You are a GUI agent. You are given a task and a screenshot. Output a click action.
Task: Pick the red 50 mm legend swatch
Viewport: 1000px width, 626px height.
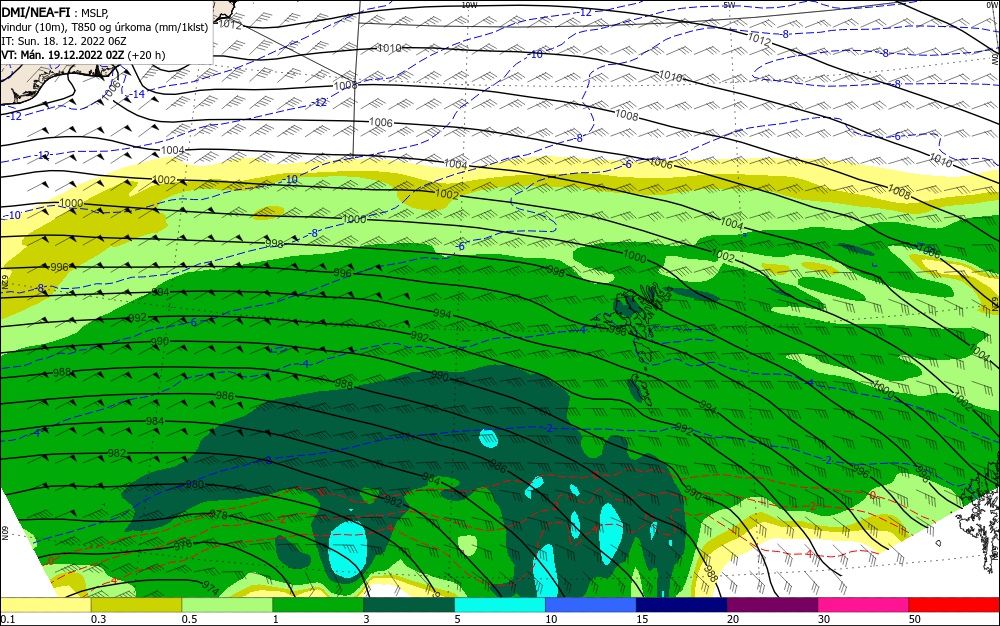(954, 605)
